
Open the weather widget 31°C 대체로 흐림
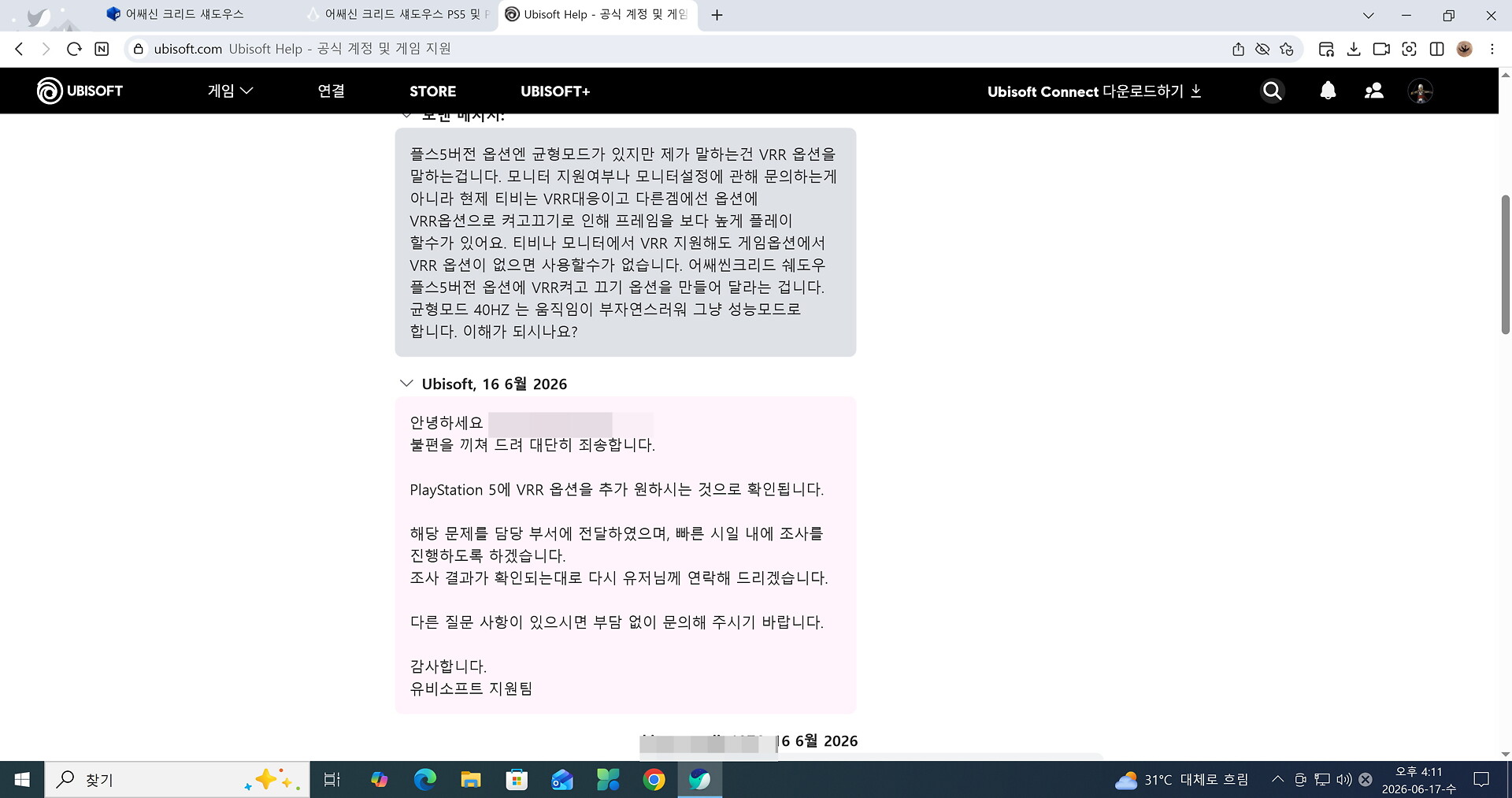1181,780
